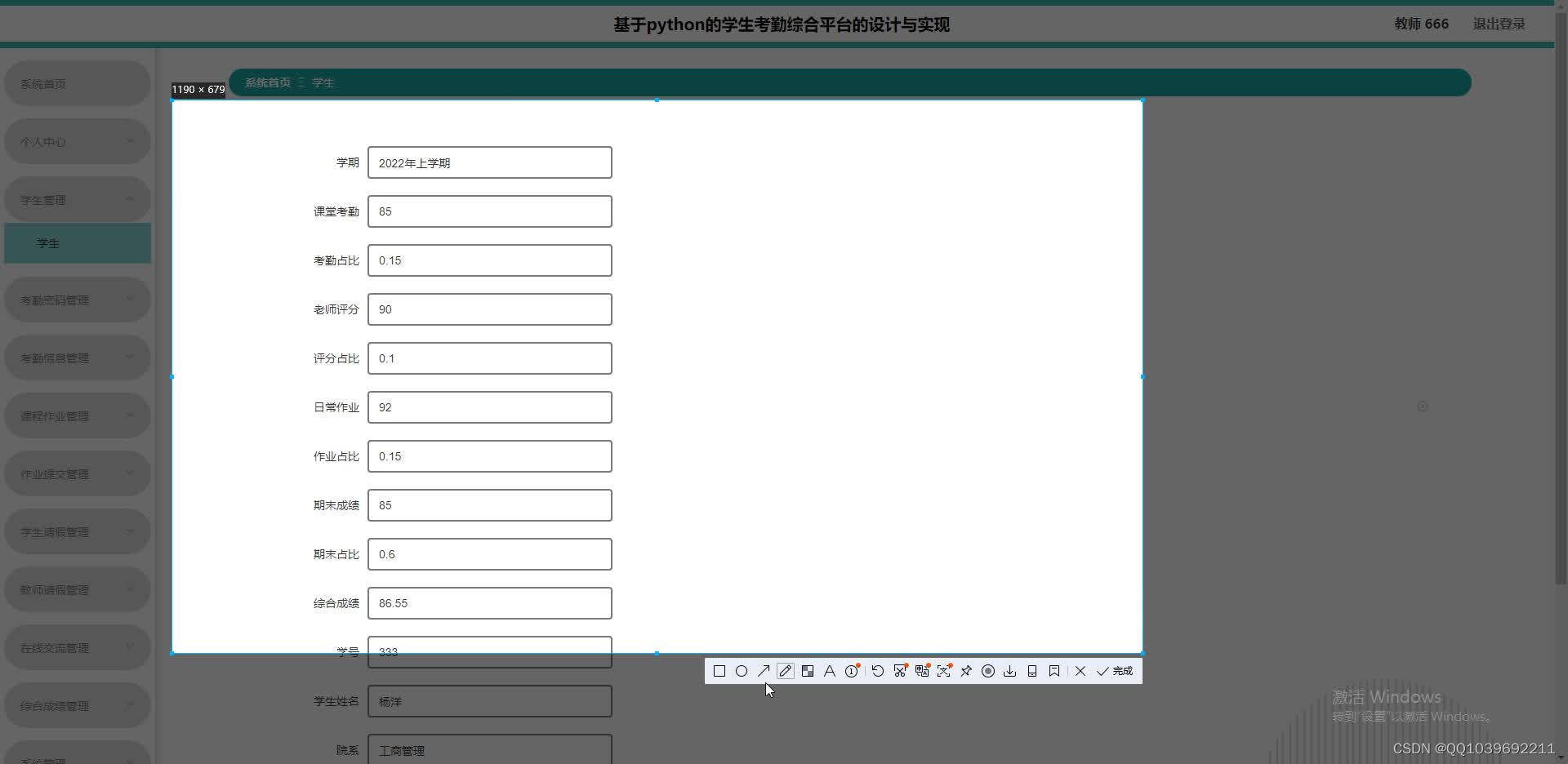Image resolution: width=1568 pixels, height=764 pixels.
Task: Click the 日常作业 input field
Action: click(x=490, y=407)
